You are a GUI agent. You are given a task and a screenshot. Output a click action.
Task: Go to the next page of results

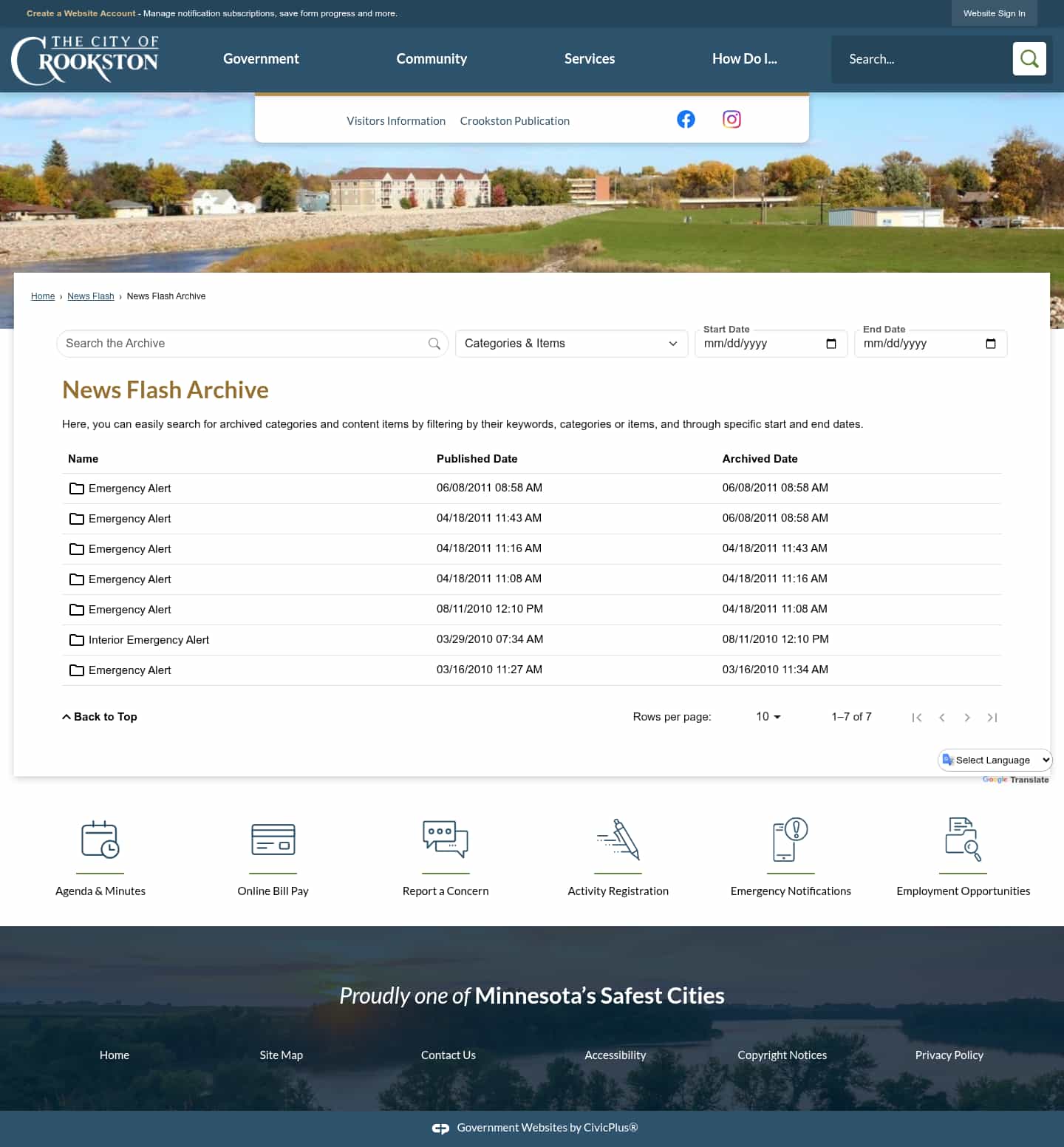[x=967, y=718]
